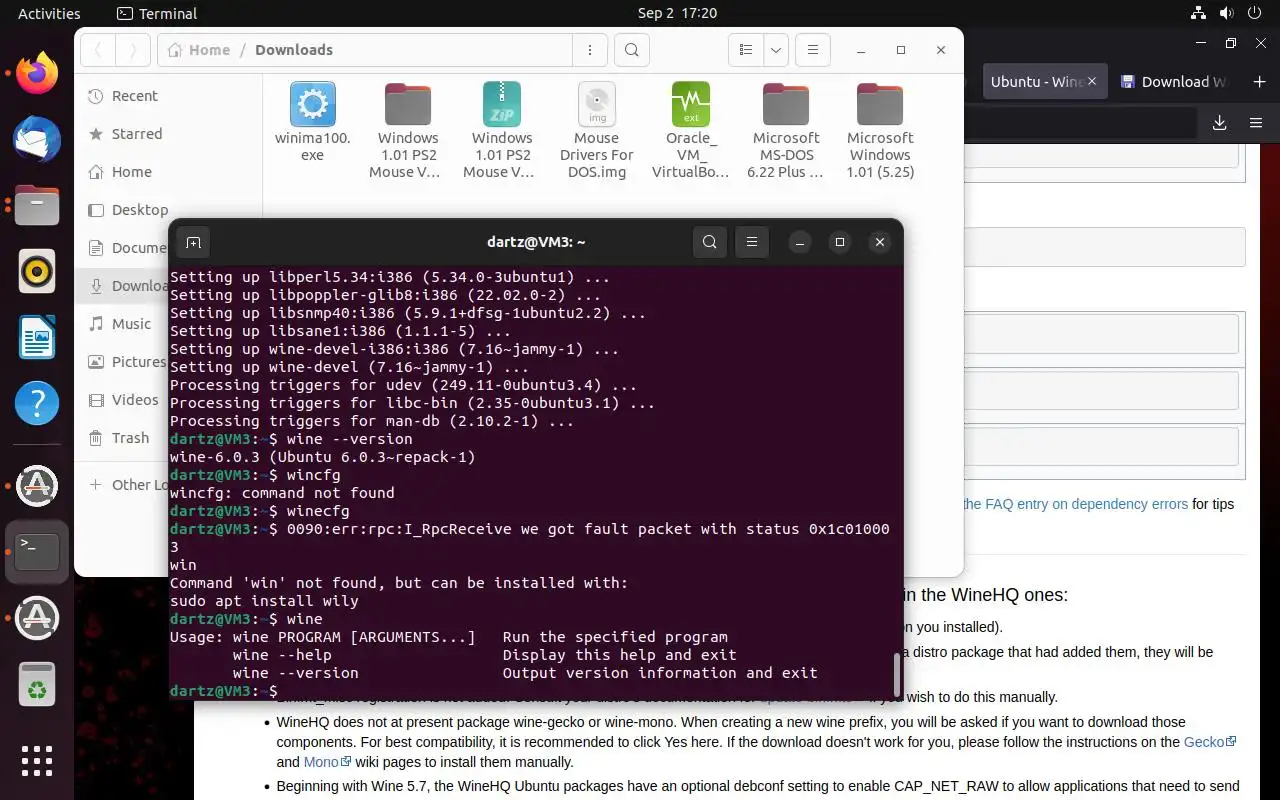
Task: Select Music in Files sidebar
Action: 122,324
